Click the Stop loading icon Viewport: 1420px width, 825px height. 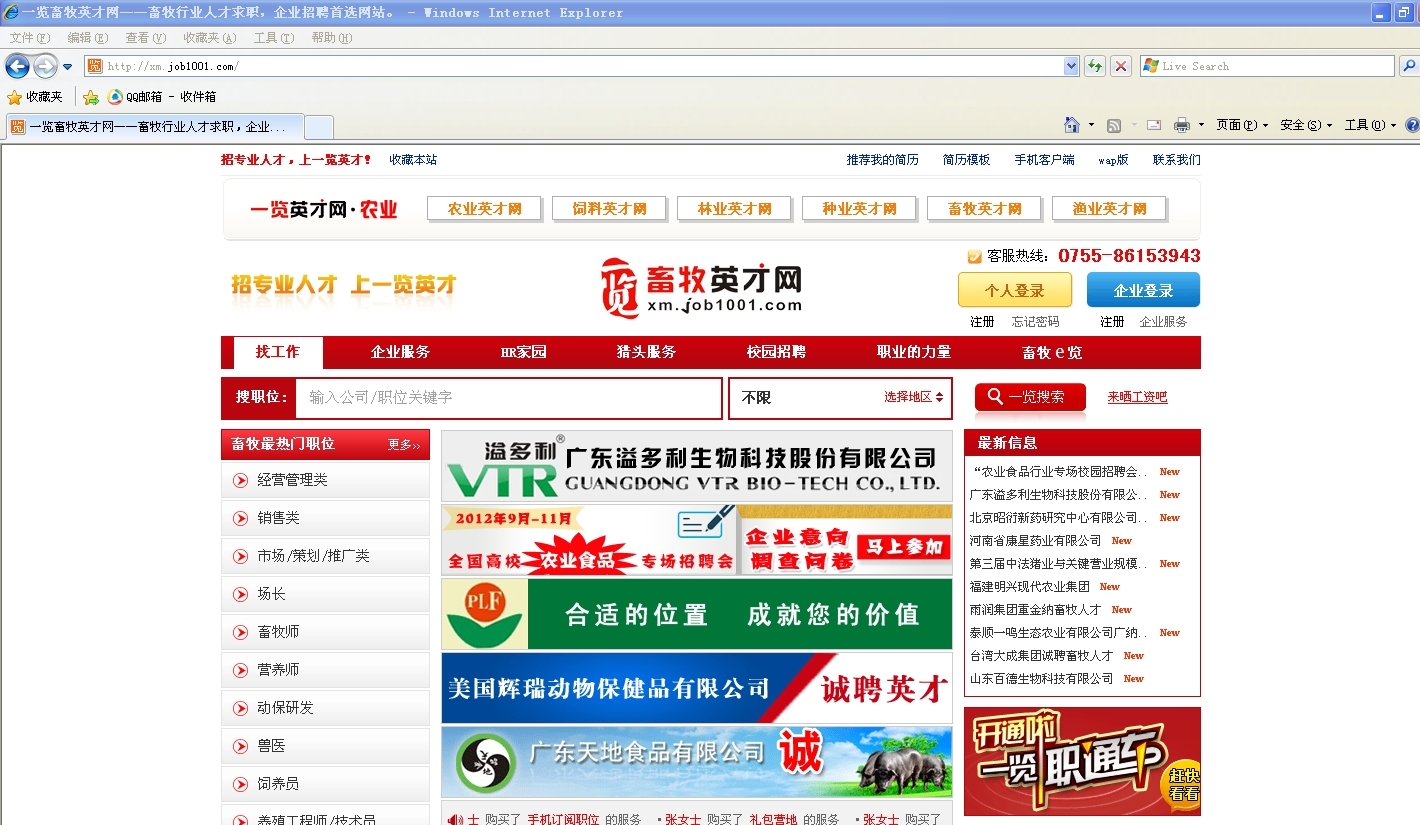(x=1121, y=66)
